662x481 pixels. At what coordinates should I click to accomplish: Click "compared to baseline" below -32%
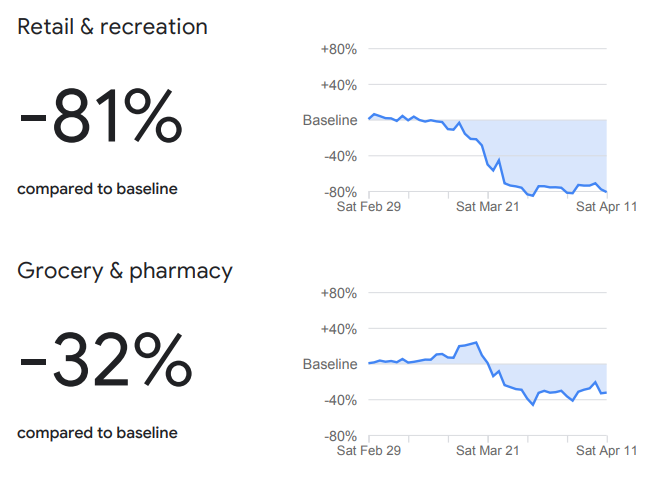pyautogui.click(x=97, y=433)
